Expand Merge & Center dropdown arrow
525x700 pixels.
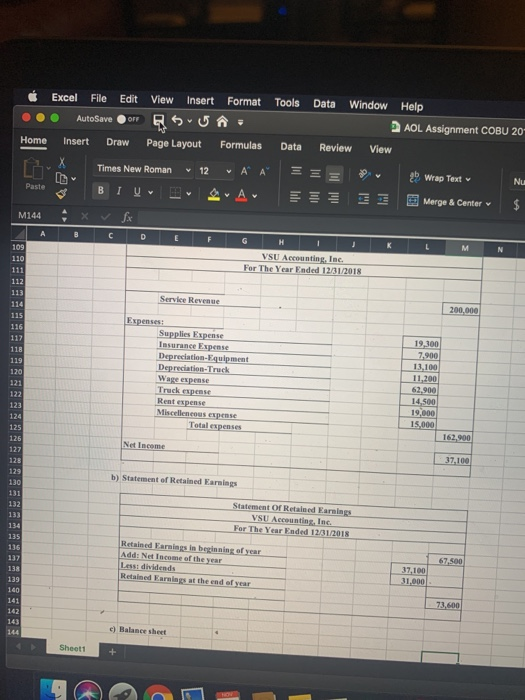pos(488,204)
